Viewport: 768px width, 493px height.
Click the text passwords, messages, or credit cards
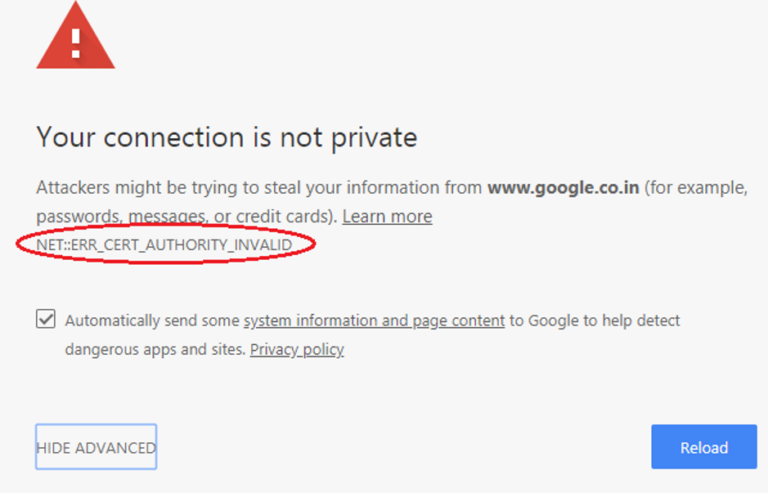click(x=186, y=216)
